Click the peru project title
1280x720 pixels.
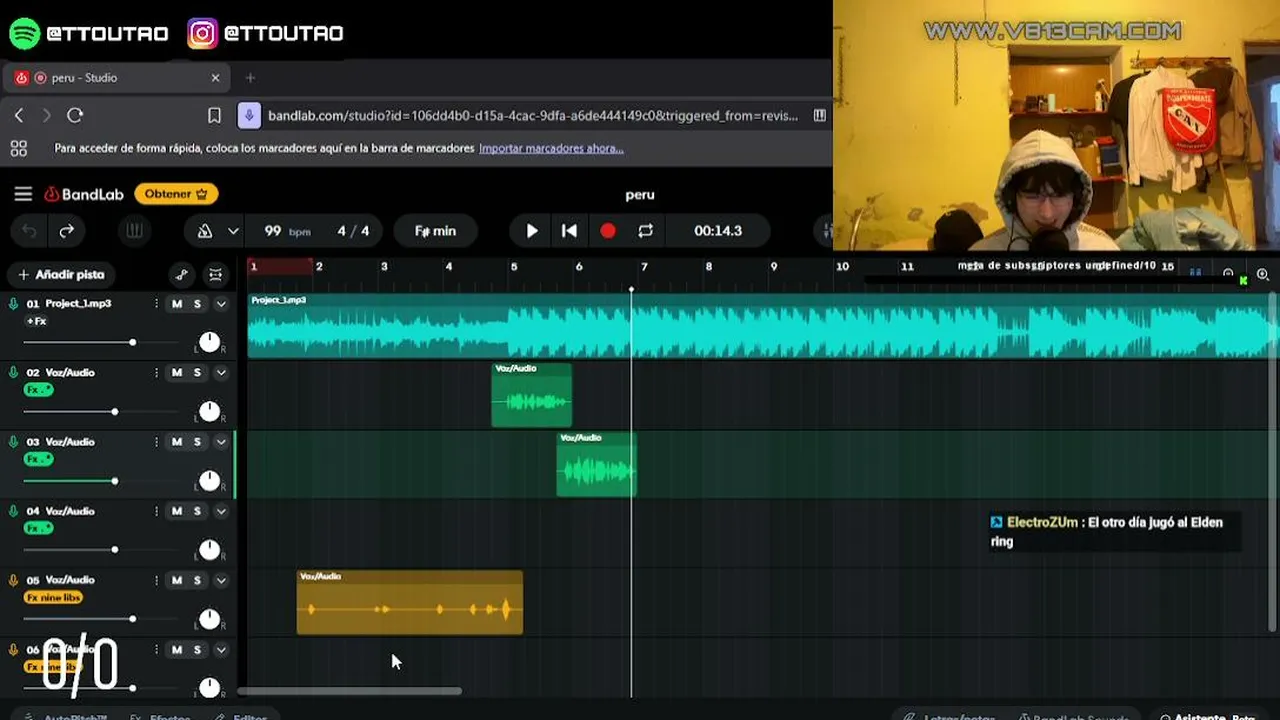(640, 195)
